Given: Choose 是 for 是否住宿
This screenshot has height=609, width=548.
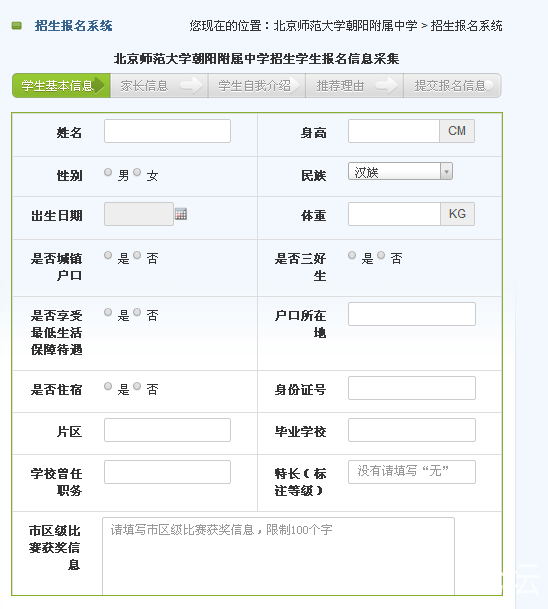Looking at the screenshot, I should (x=108, y=386).
